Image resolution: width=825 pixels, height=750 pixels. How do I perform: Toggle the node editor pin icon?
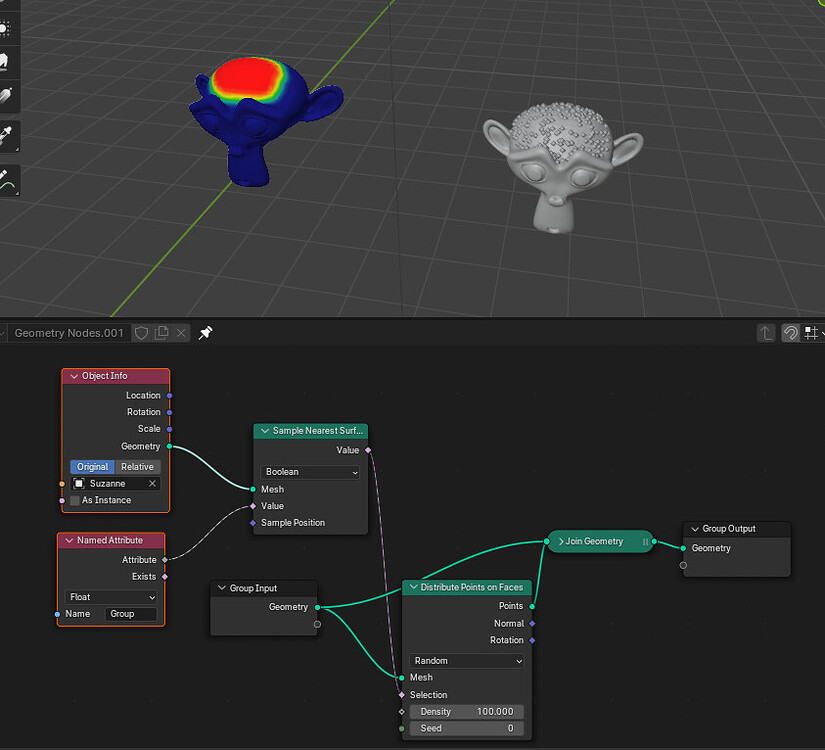point(206,333)
